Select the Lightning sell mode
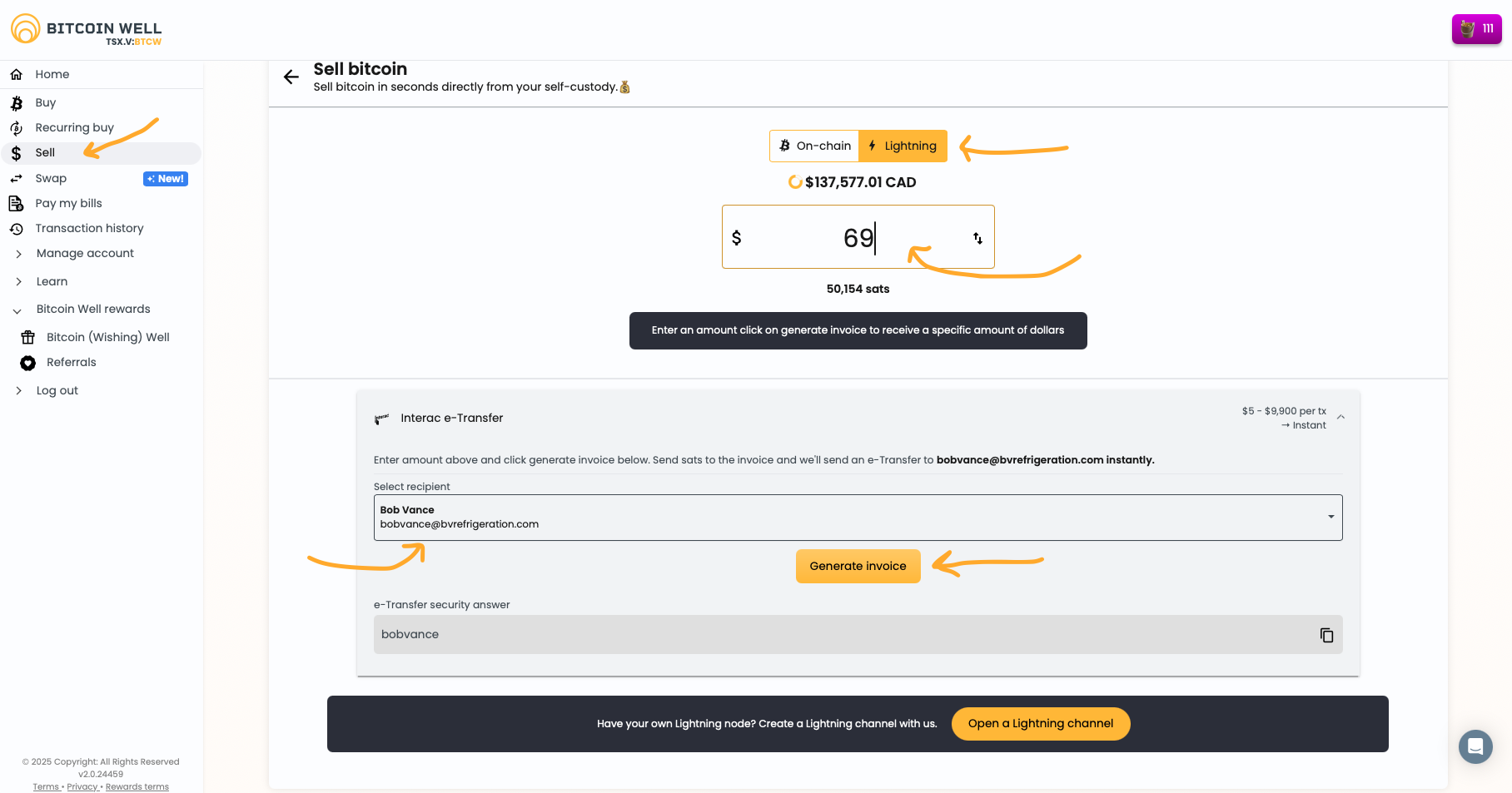 tap(903, 146)
